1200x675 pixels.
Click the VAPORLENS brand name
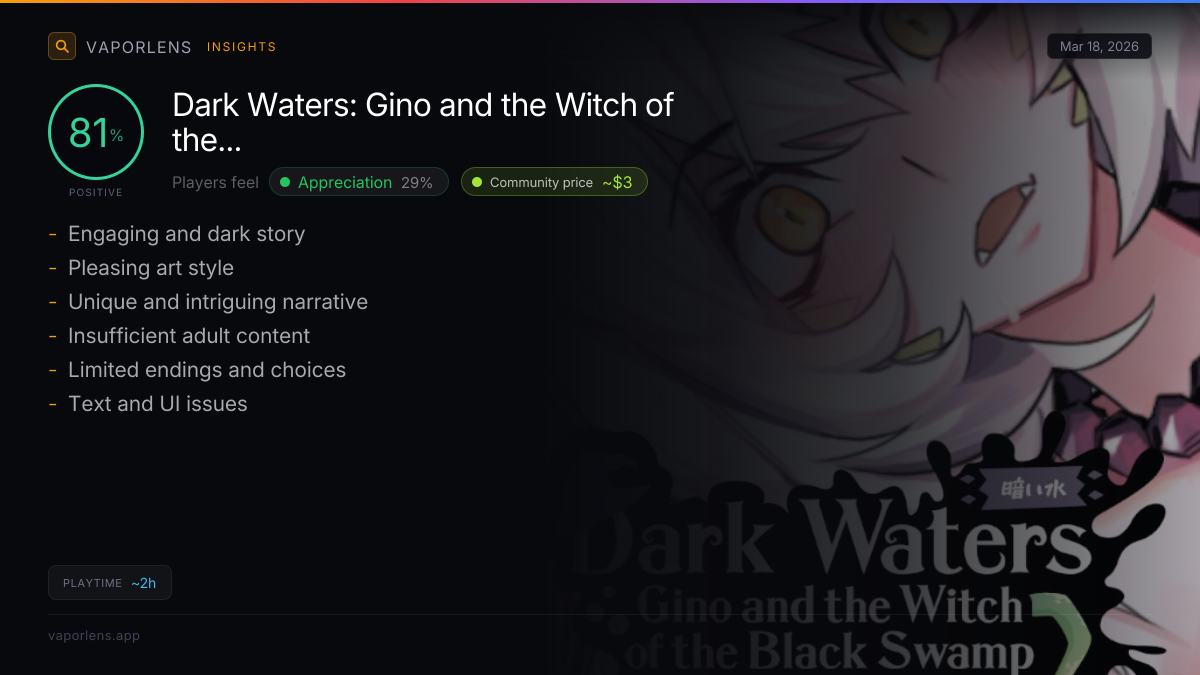[139, 47]
